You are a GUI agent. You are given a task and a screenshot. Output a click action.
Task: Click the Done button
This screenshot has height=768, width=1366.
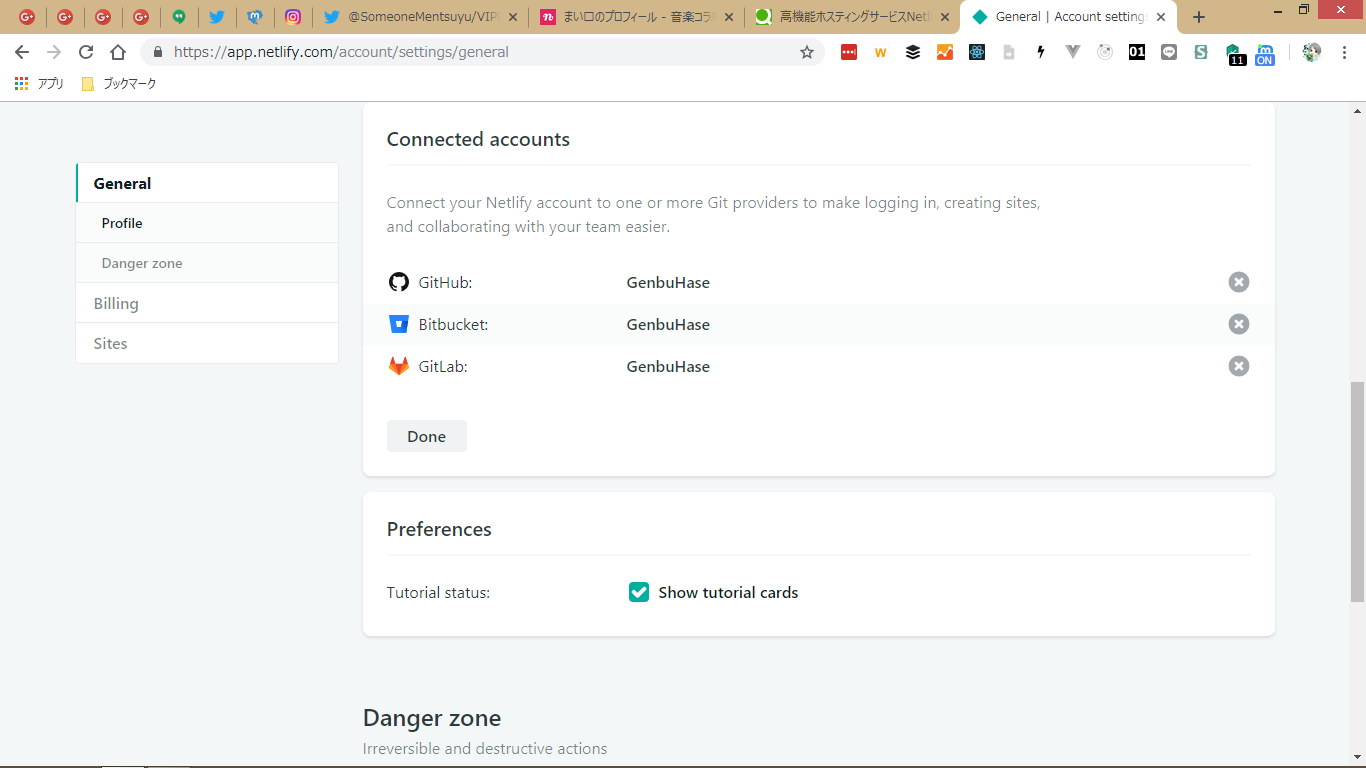tap(426, 436)
